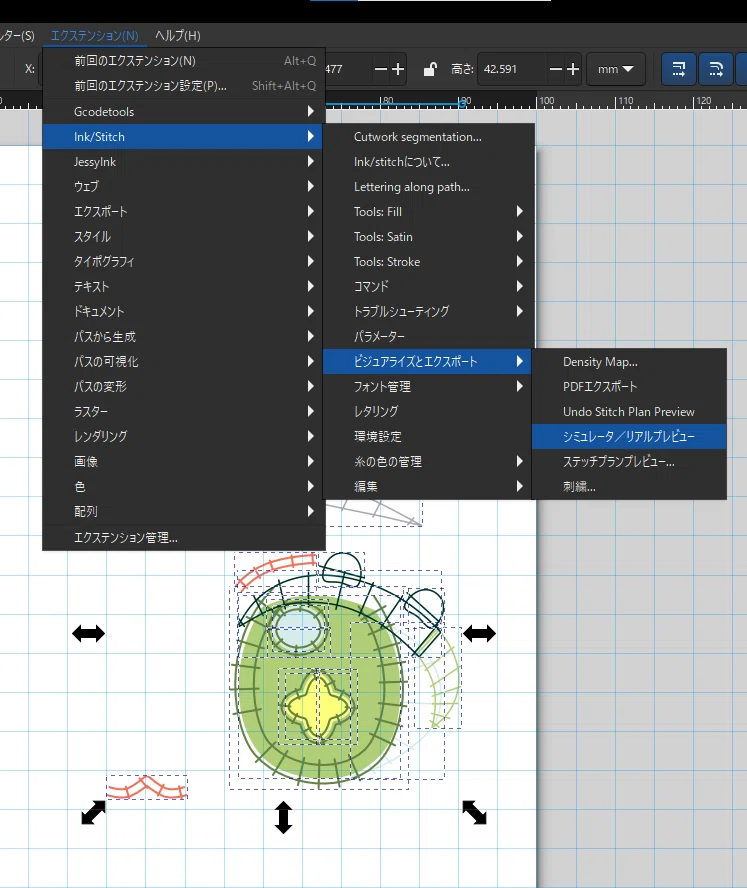747x888 pixels.
Task: Run 前回のエクステンション(N) entry
Action: coord(183,61)
